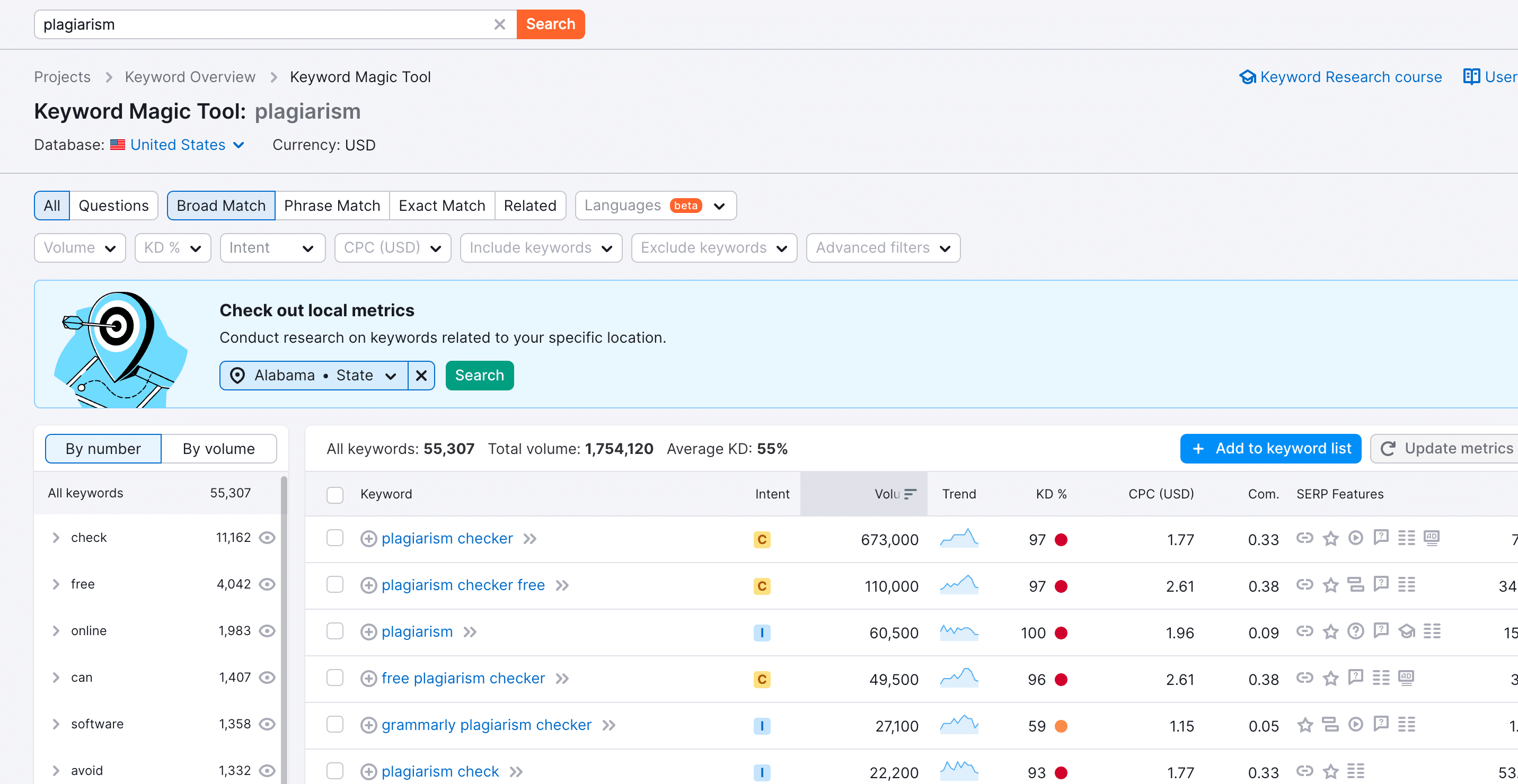Switch to the Questions tab
Viewport: 1518px width, 784px height.
point(114,206)
